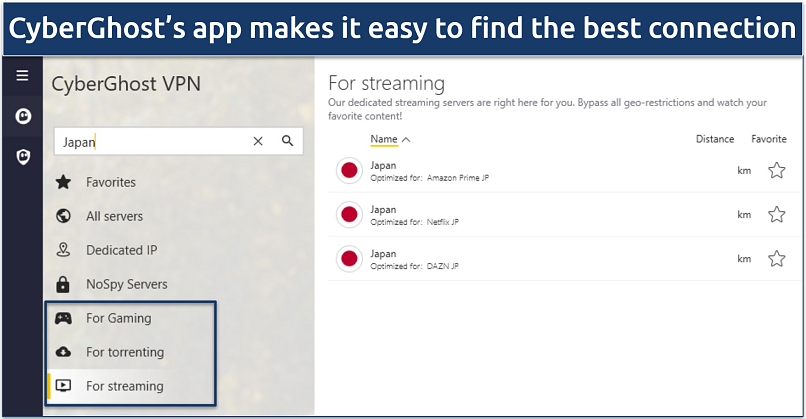This screenshot has width=806, height=419.
Task: Click the Japan flag for DAZN JP
Action: pos(349,259)
